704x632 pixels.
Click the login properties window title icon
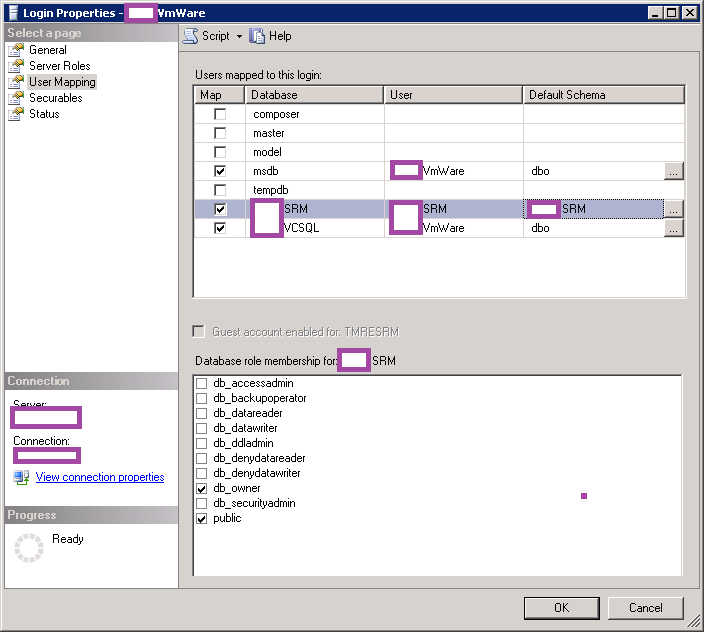point(13,13)
